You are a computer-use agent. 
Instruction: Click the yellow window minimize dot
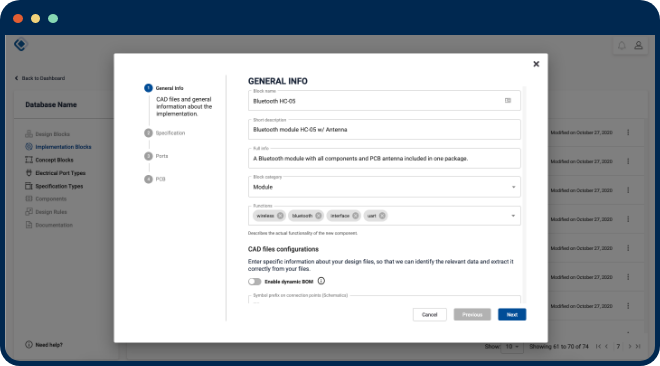point(35,19)
